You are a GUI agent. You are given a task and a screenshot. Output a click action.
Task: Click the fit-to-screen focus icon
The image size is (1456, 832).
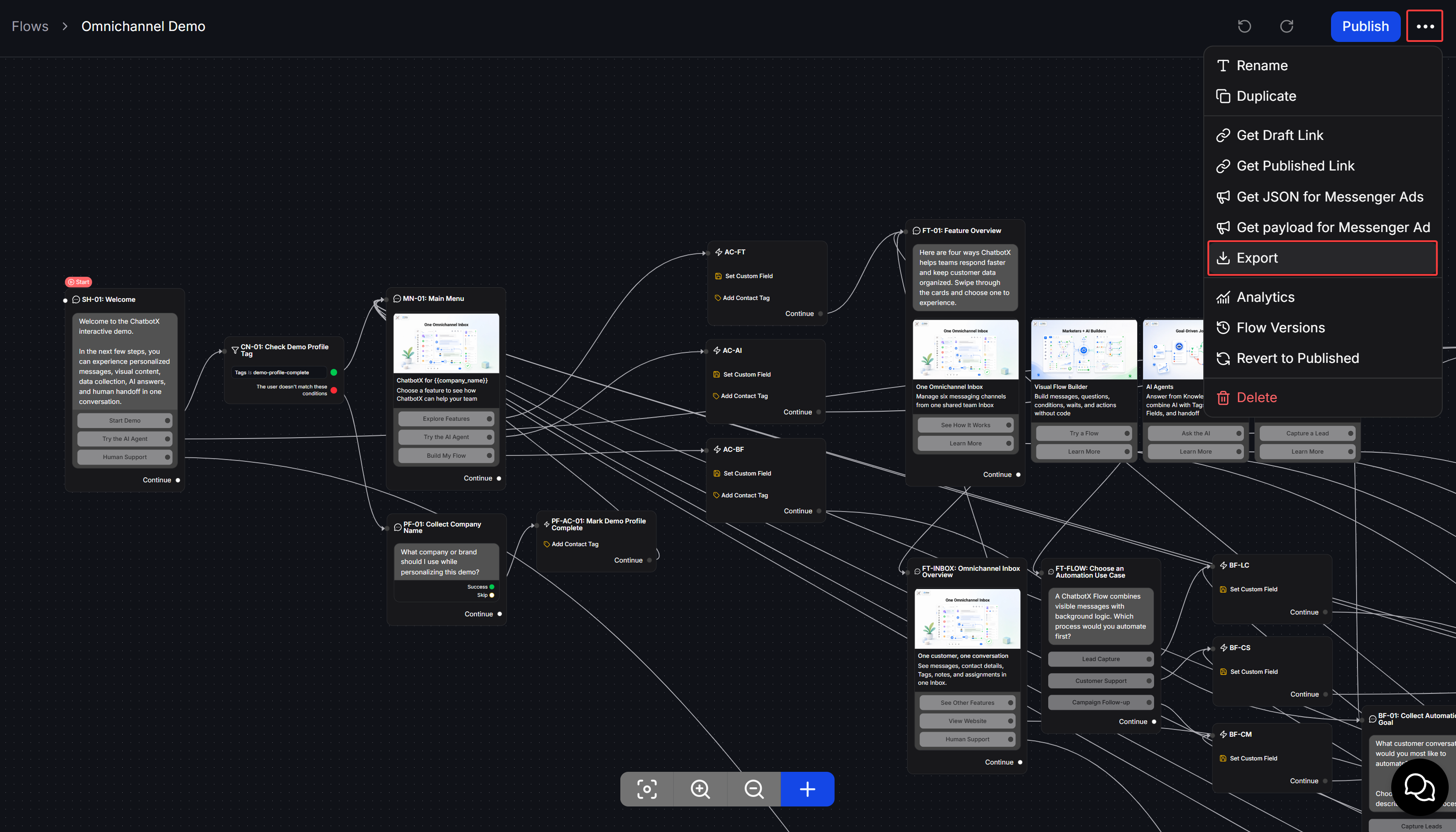point(646,789)
